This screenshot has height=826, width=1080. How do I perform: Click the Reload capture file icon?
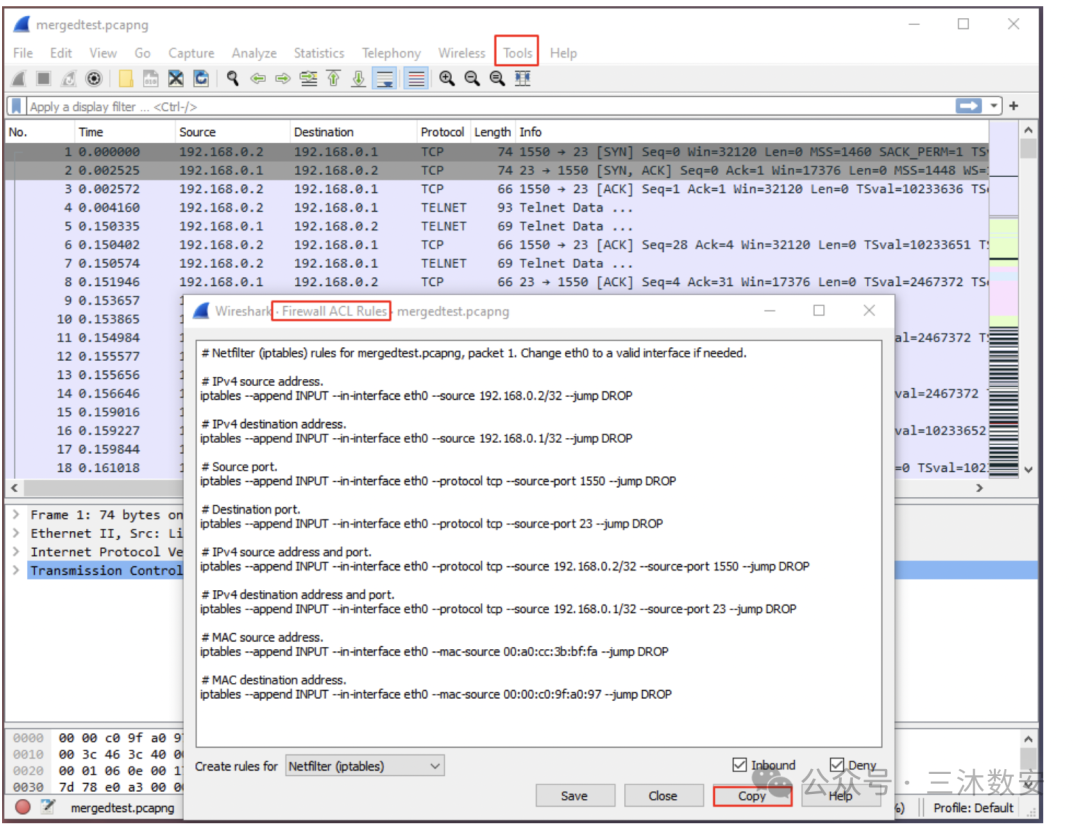[200, 79]
